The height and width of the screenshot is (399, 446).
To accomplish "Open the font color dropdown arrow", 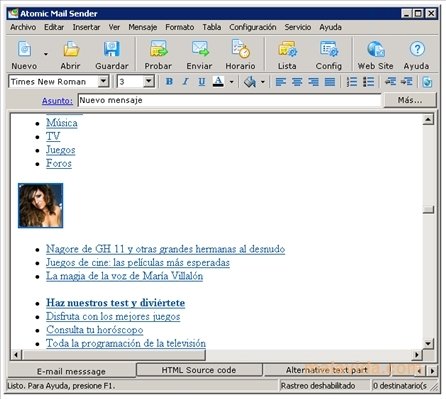I will pos(231,82).
